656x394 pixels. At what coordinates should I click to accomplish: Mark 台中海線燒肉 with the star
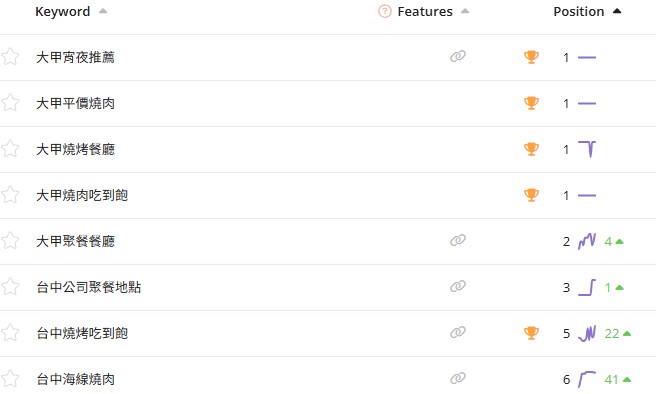(10, 379)
